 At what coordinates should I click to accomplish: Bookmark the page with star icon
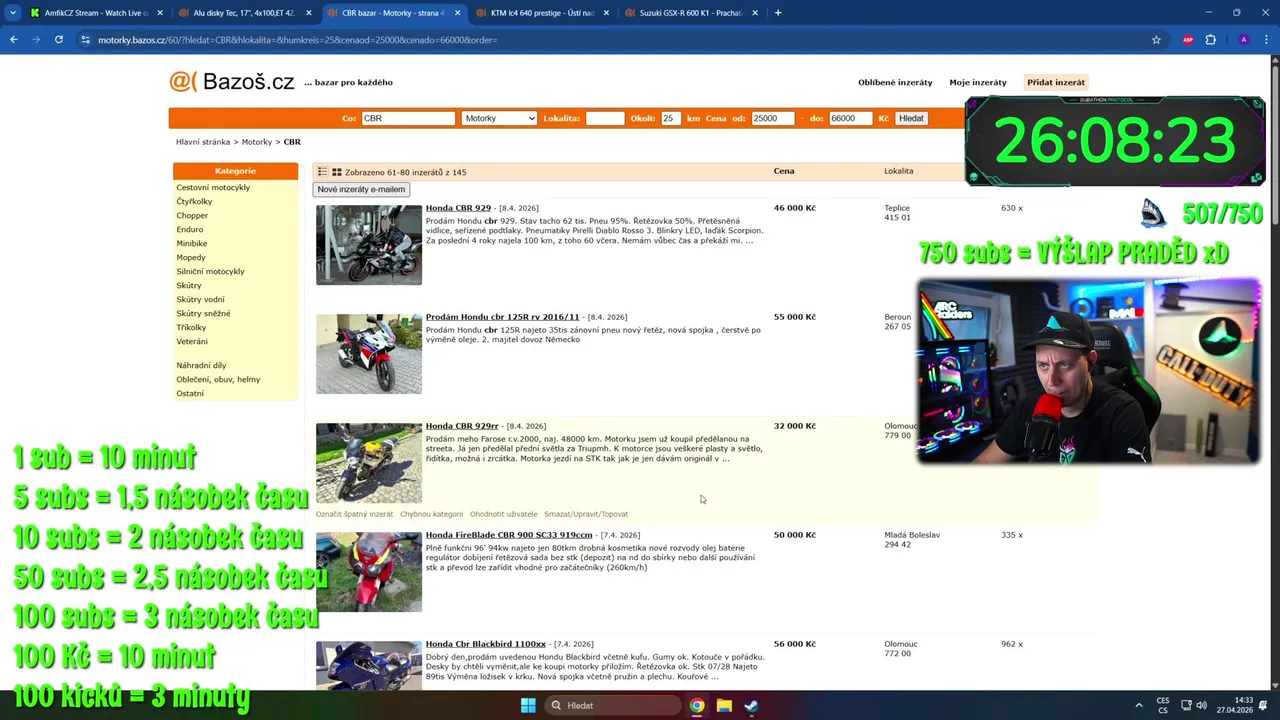pyautogui.click(x=1156, y=40)
